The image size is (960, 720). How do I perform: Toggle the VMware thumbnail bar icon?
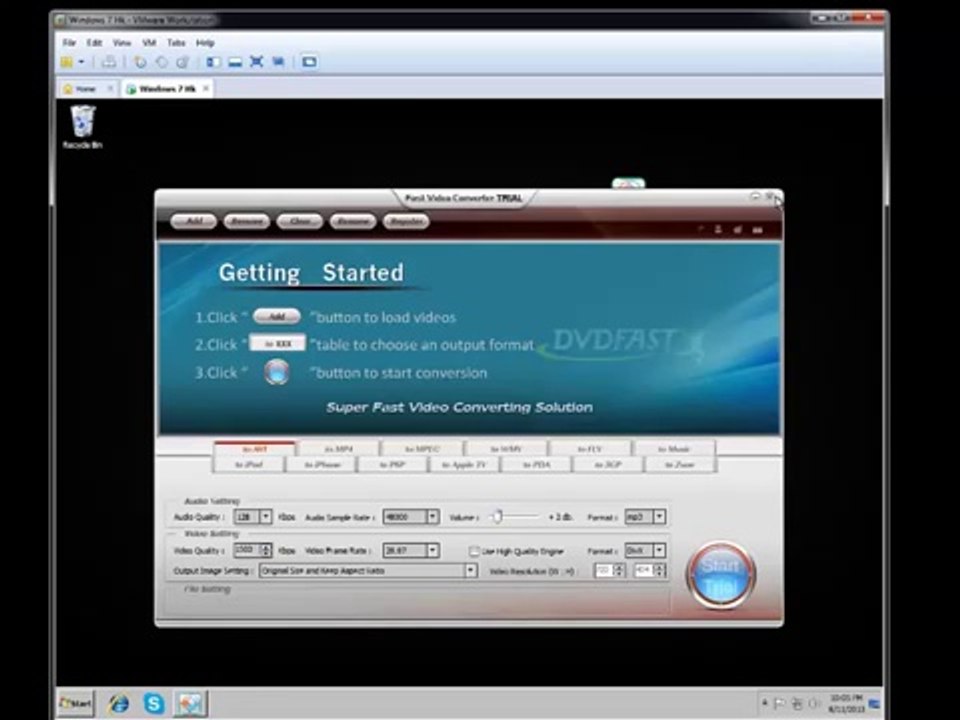click(235, 62)
